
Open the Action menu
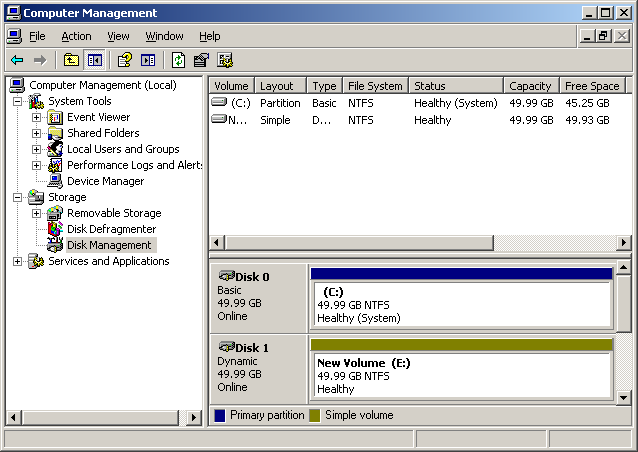pyautogui.click(x=76, y=36)
